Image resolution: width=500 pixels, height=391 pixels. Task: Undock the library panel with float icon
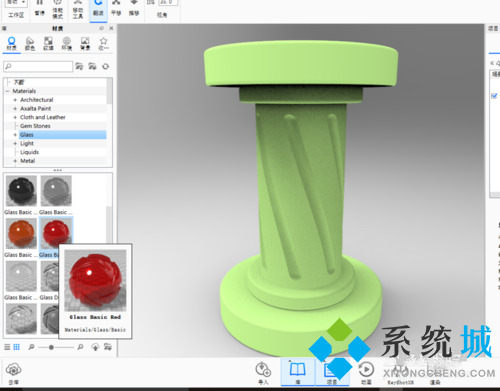pos(102,28)
